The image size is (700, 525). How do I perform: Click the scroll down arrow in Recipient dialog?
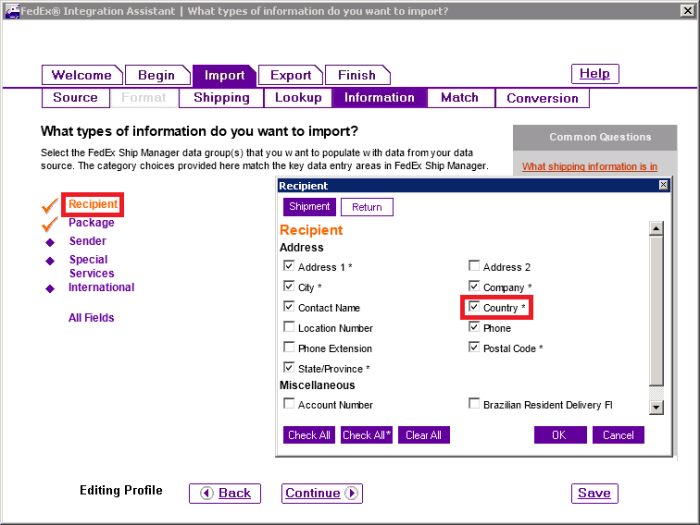(656, 407)
